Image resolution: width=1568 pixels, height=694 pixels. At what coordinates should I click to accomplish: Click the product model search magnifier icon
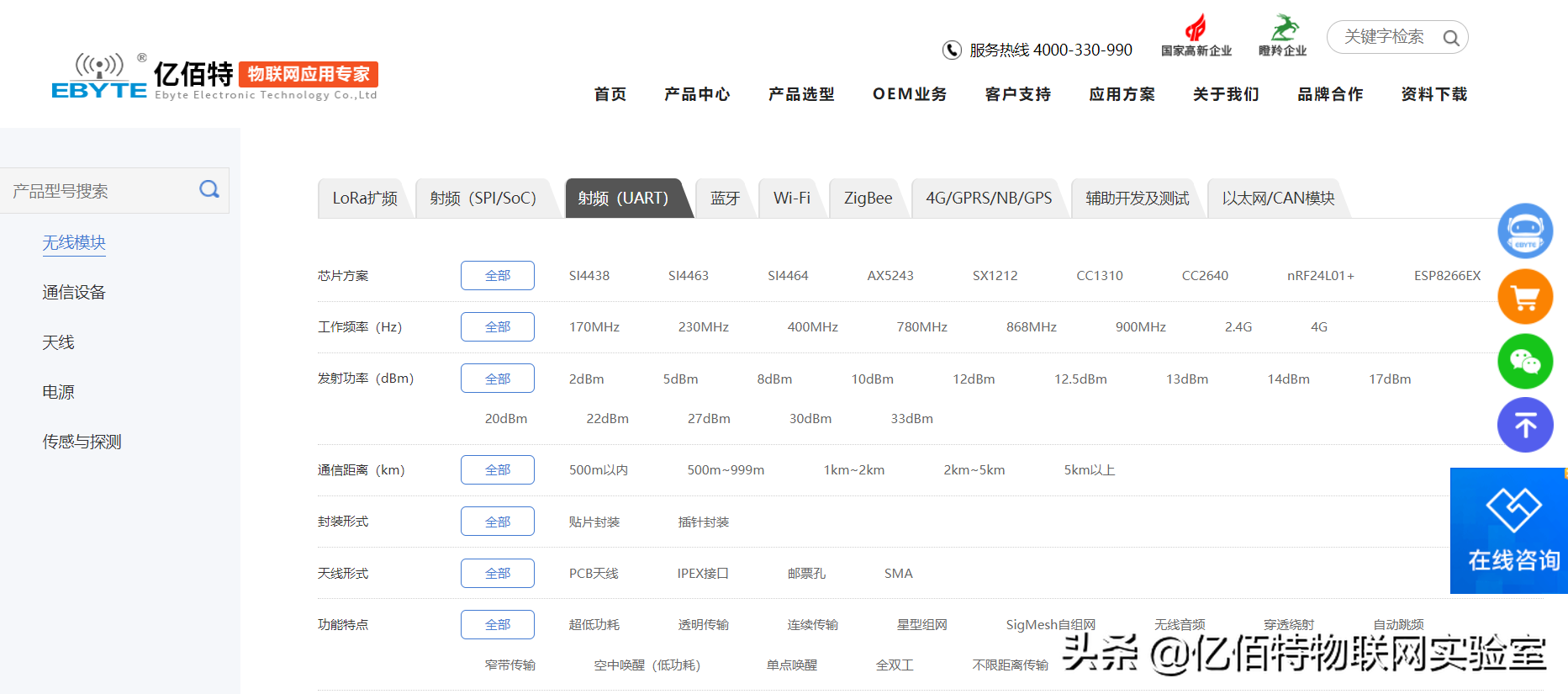[209, 189]
